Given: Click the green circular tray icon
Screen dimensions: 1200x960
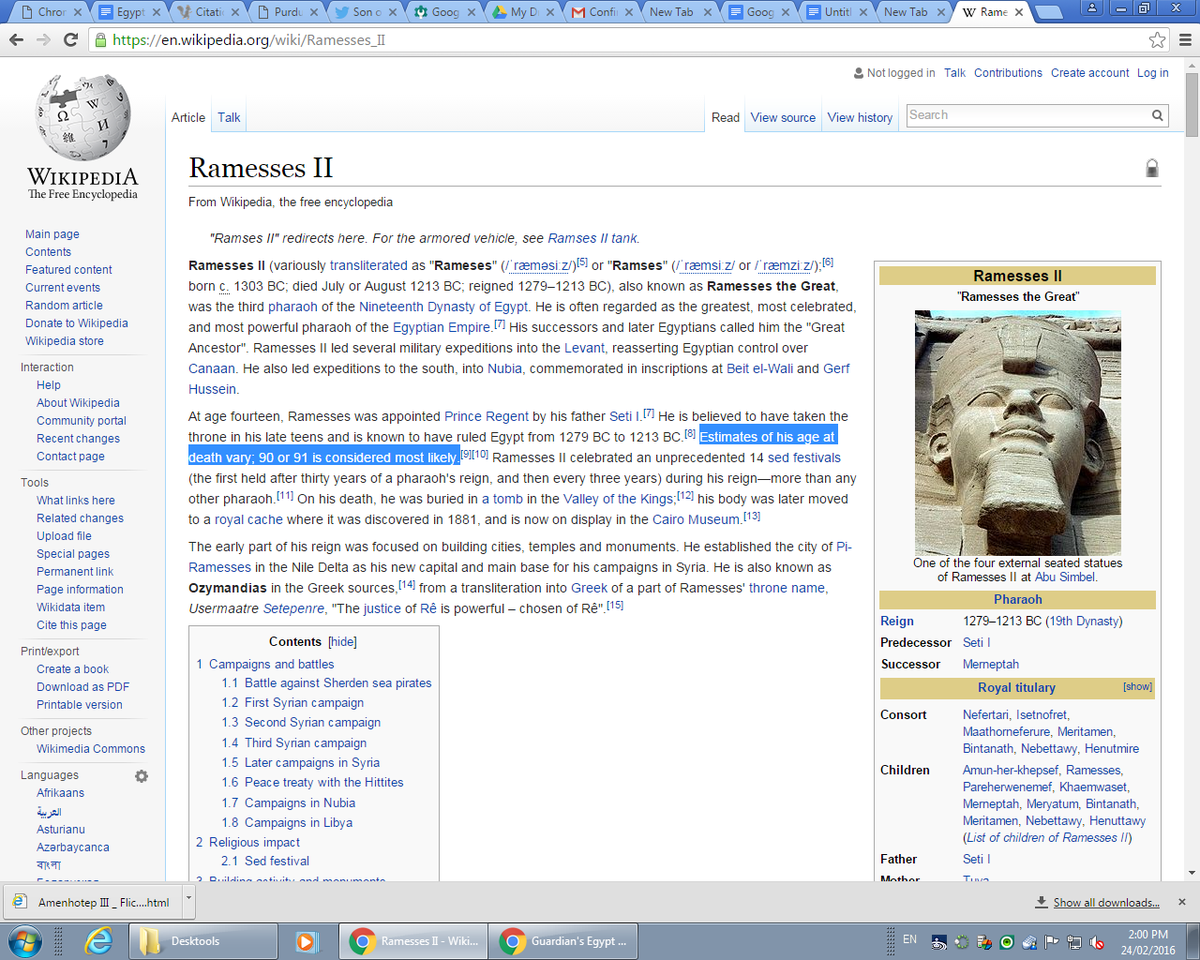Looking at the screenshot, I should [1007, 942].
